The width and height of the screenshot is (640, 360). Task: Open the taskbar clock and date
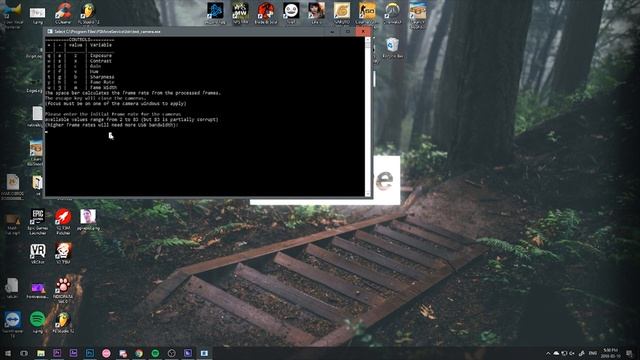(611, 353)
